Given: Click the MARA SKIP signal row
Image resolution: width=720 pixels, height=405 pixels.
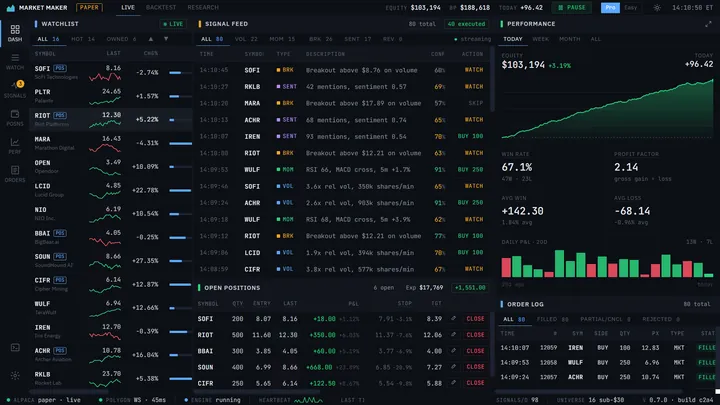Looking at the screenshot, I should (x=341, y=103).
